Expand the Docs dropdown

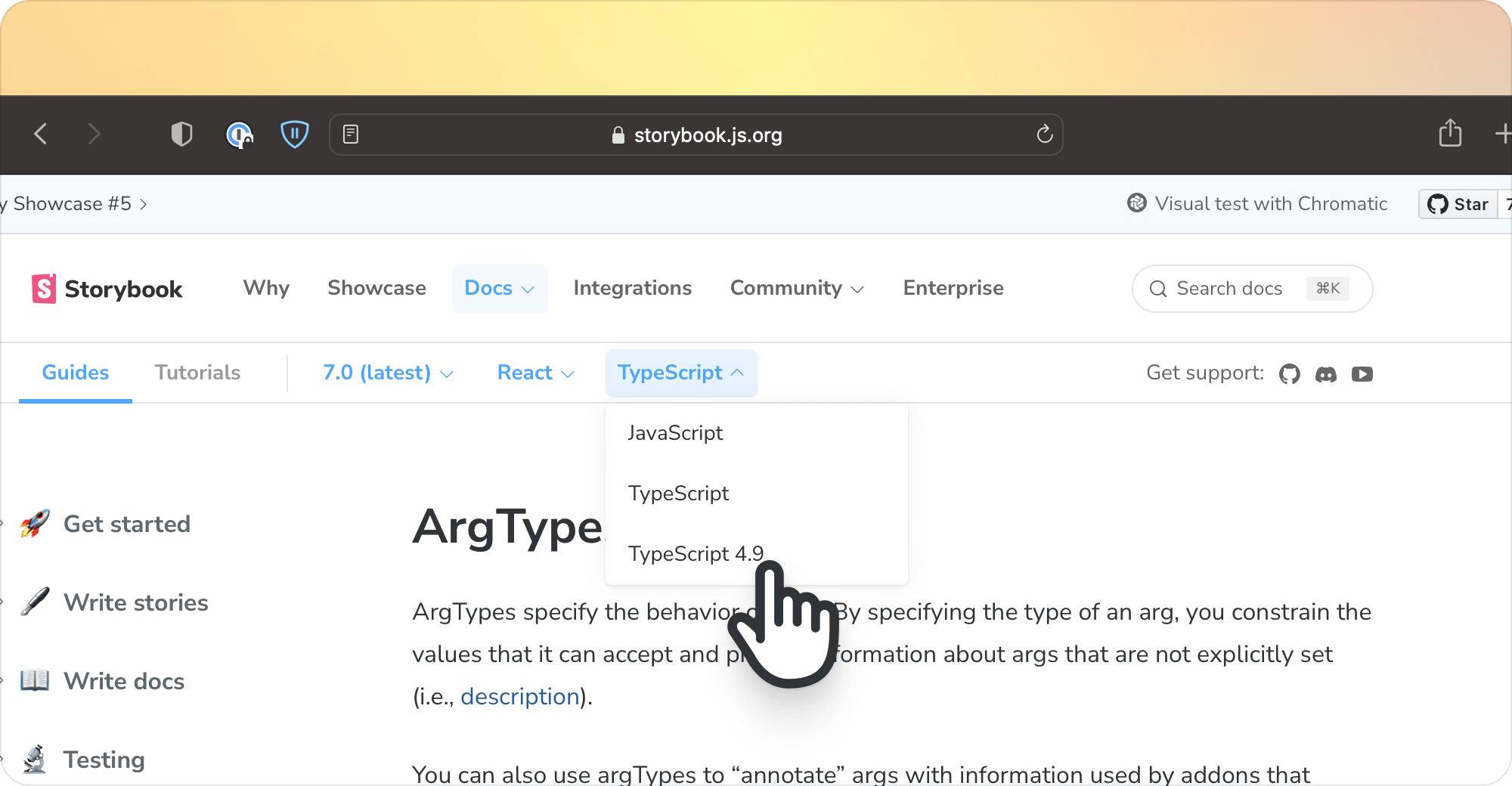(499, 288)
